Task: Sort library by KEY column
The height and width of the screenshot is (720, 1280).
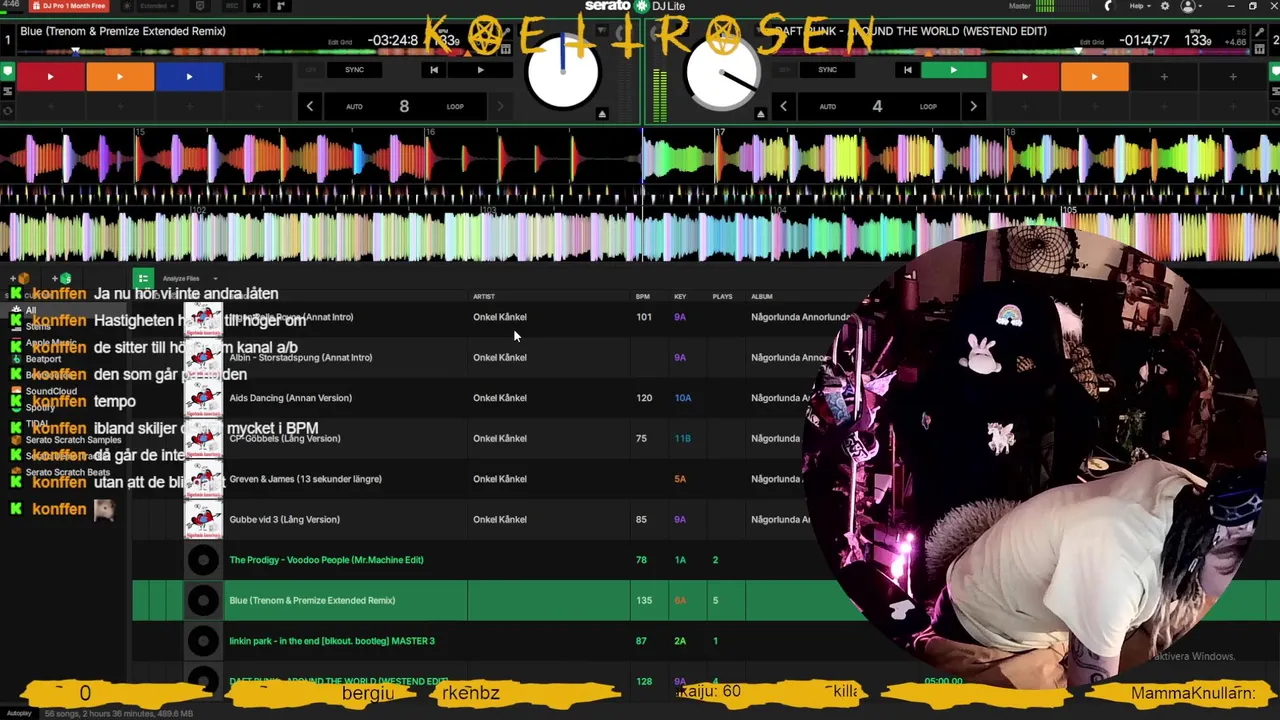Action: 680,296
